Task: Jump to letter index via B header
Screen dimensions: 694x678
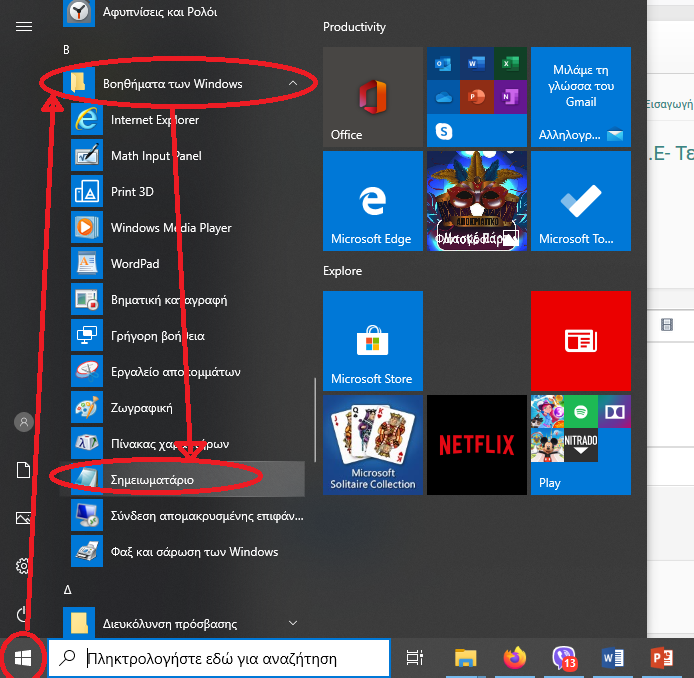Action: (66, 50)
